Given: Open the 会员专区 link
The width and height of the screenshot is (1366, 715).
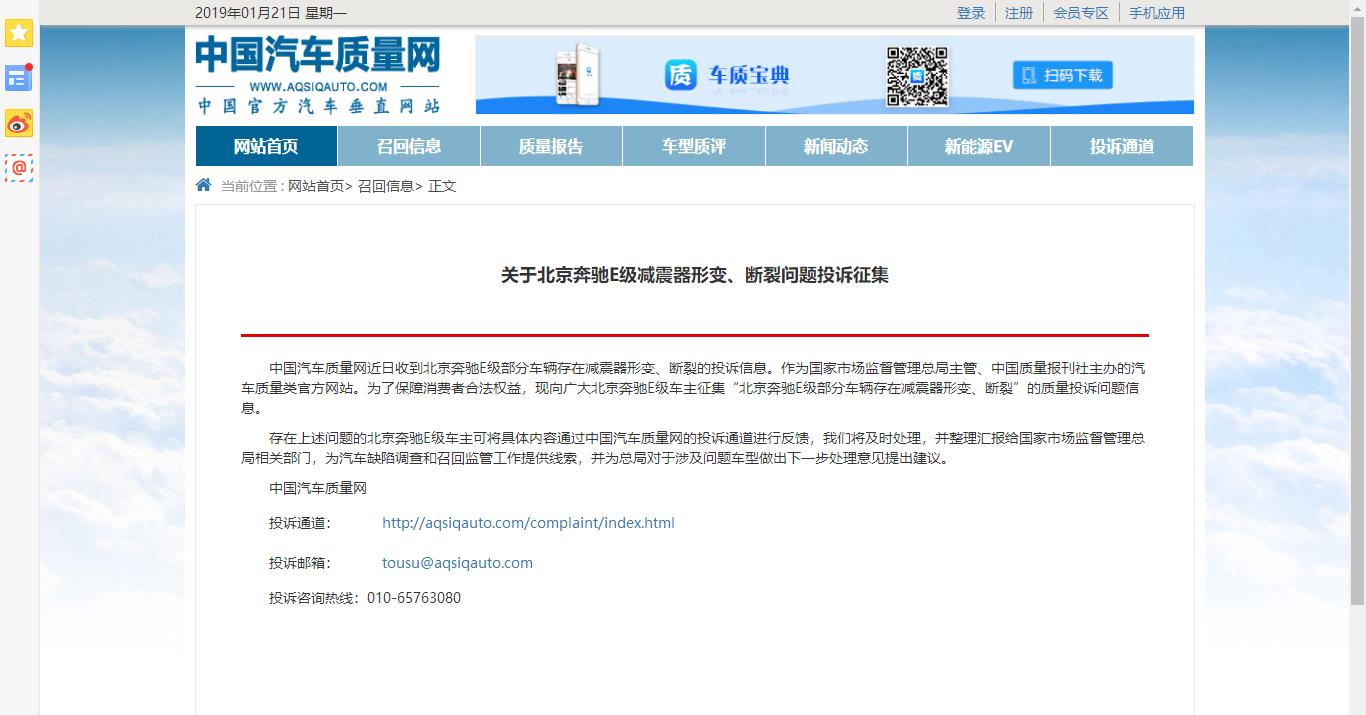Looking at the screenshot, I should click(1081, 13).
